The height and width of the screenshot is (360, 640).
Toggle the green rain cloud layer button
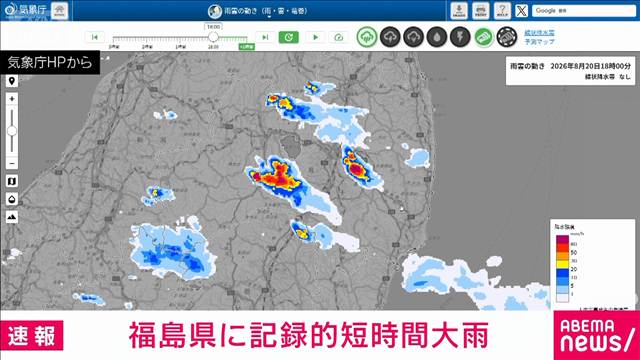(x=367, y=37)
